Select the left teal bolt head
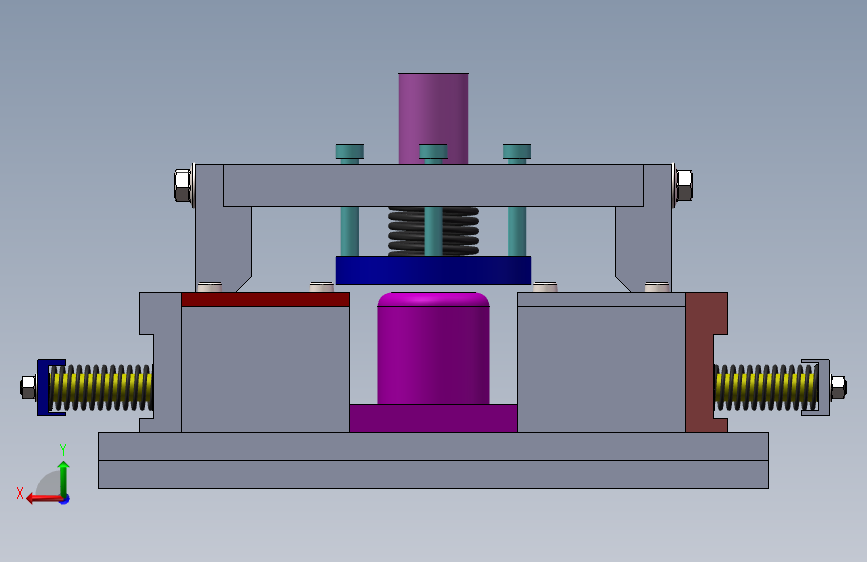The height and width of the screenshot is (562, 867). coord(349,152)
